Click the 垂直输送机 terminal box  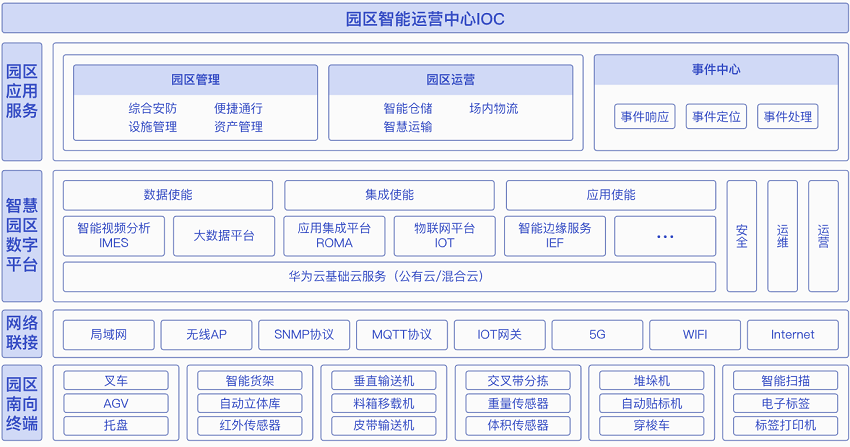(384, 381)
